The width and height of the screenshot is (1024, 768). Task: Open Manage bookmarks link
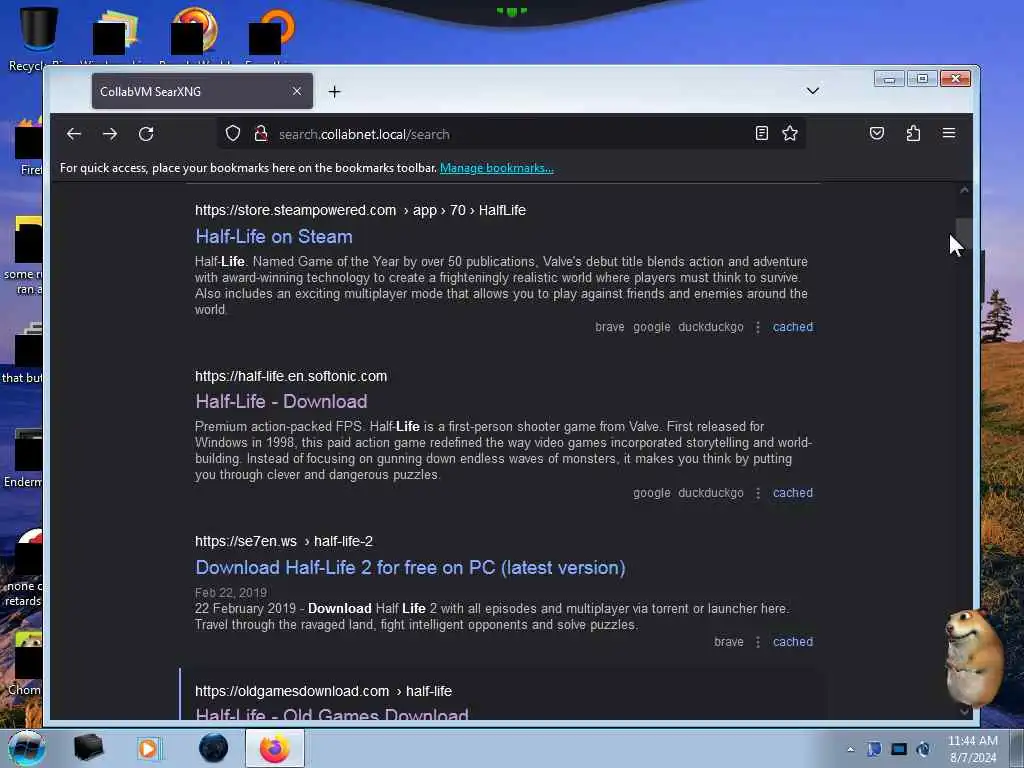496,168
